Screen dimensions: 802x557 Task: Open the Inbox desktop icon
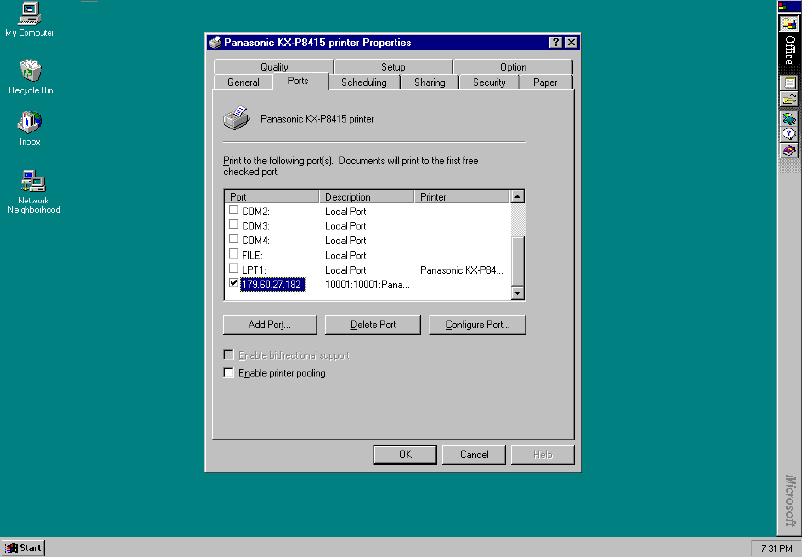(29, 123)
